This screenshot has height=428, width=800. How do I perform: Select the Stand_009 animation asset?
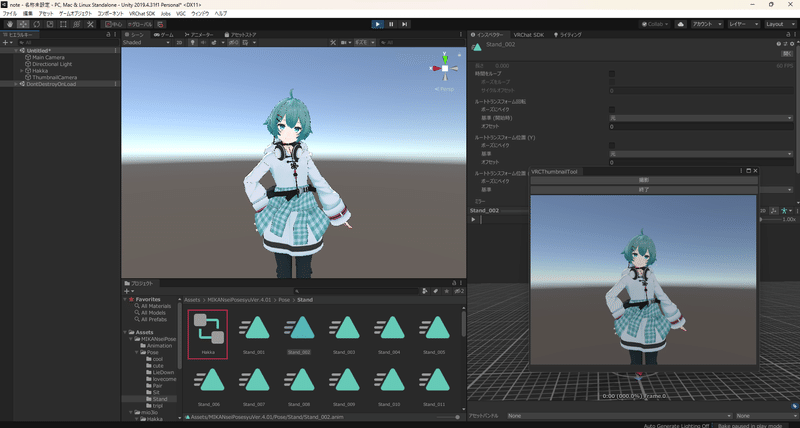[344, 387]
